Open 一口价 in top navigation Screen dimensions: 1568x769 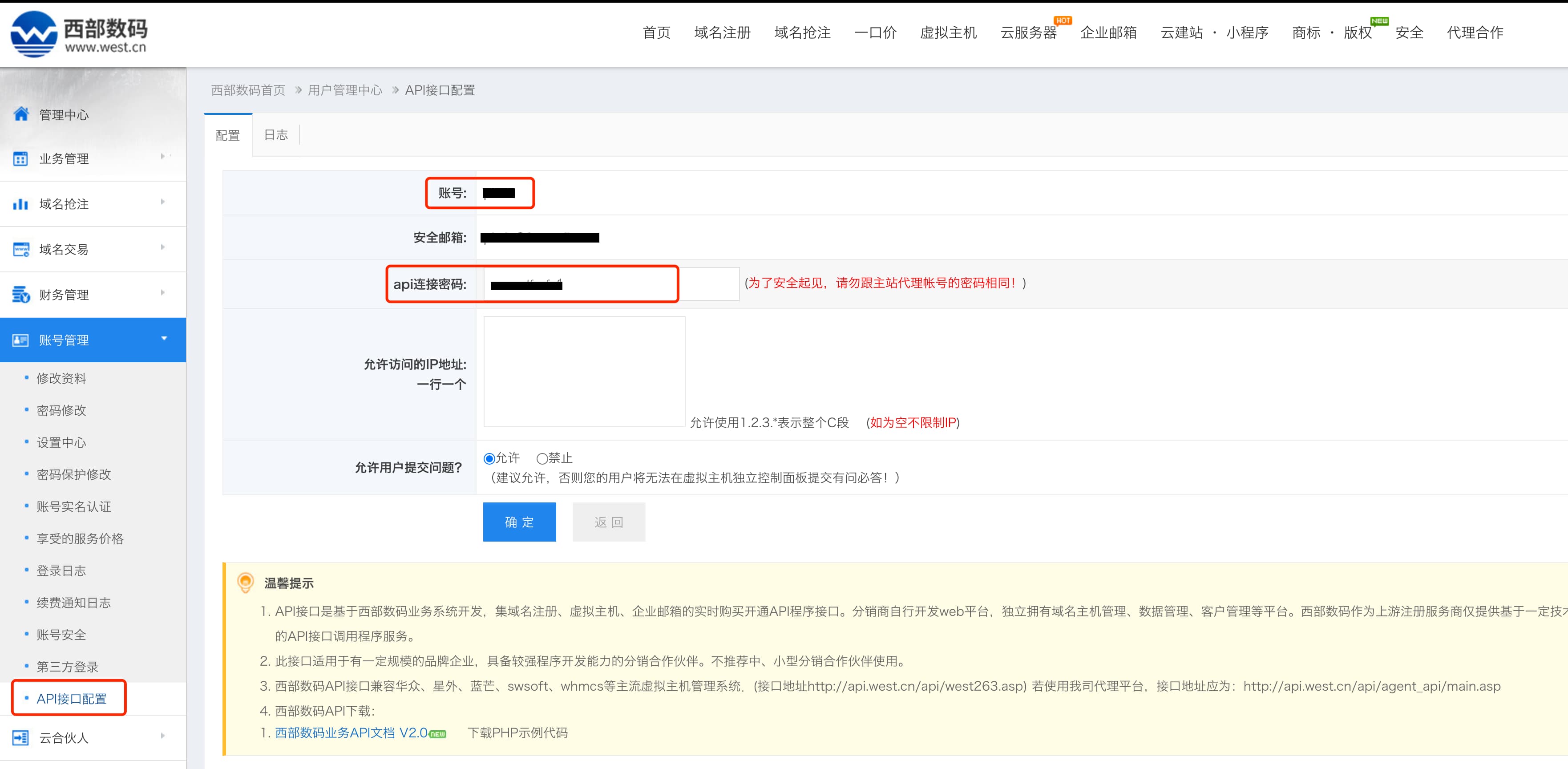[x=875, y=32]
